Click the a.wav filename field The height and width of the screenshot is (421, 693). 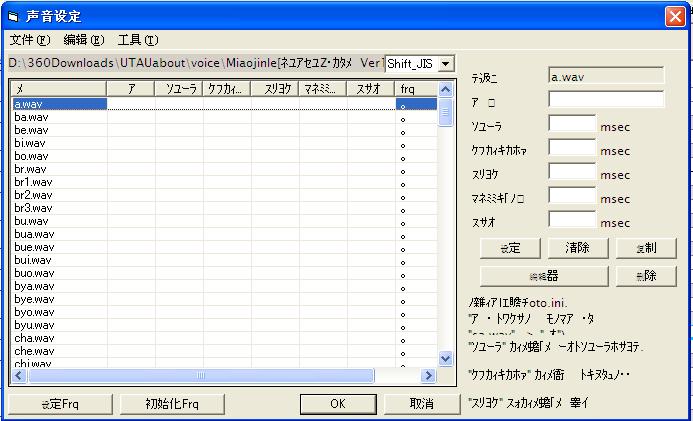[x=606, y=76]
